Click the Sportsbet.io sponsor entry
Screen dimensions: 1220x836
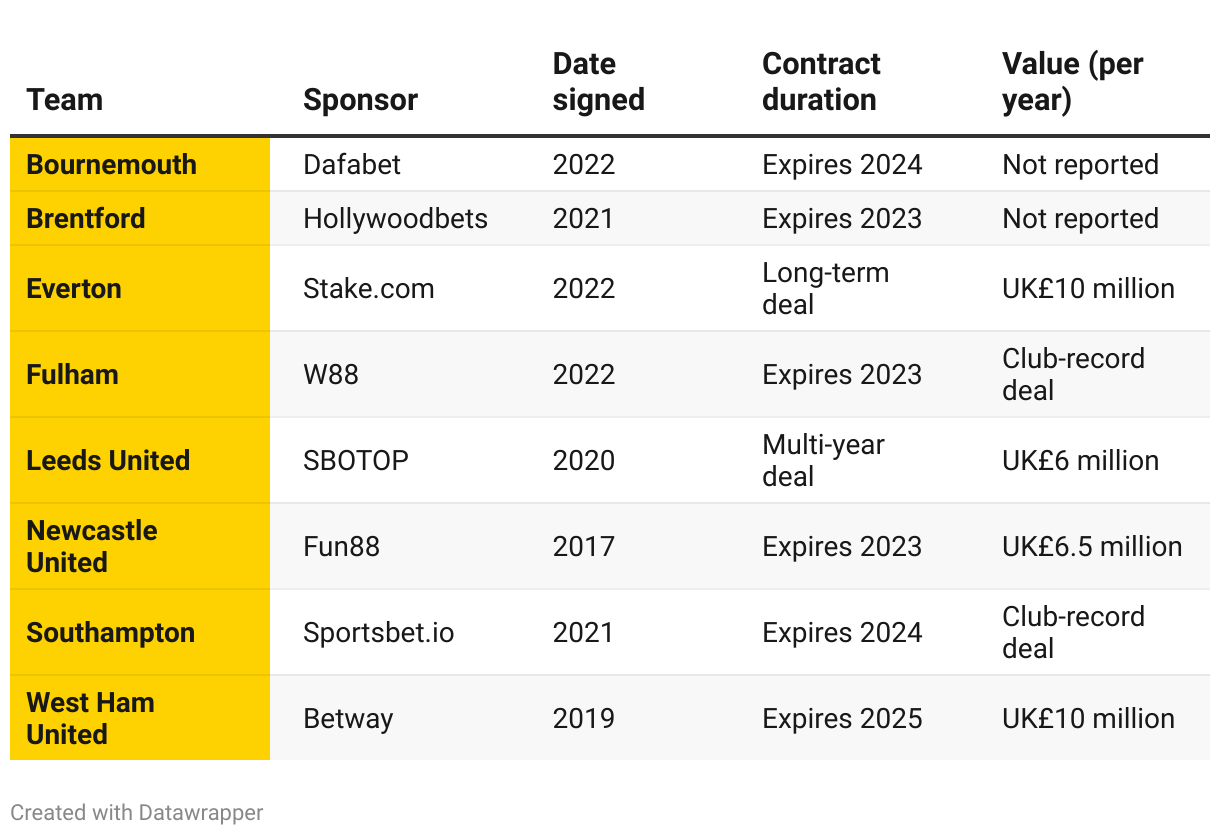point(378,633)
